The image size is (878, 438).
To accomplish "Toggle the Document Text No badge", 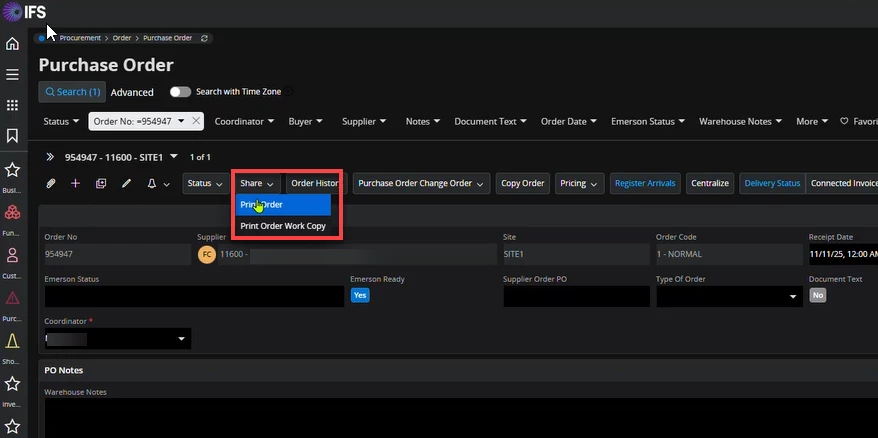I will click(818, 295).
